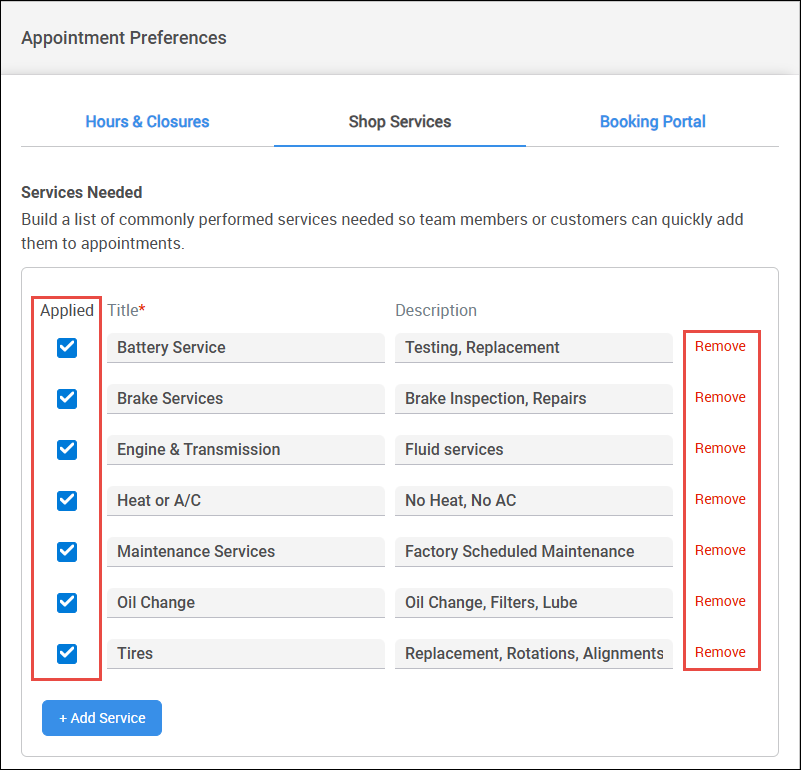Edit Replacement, Rotations, Alignments description field

click(534, 654)
